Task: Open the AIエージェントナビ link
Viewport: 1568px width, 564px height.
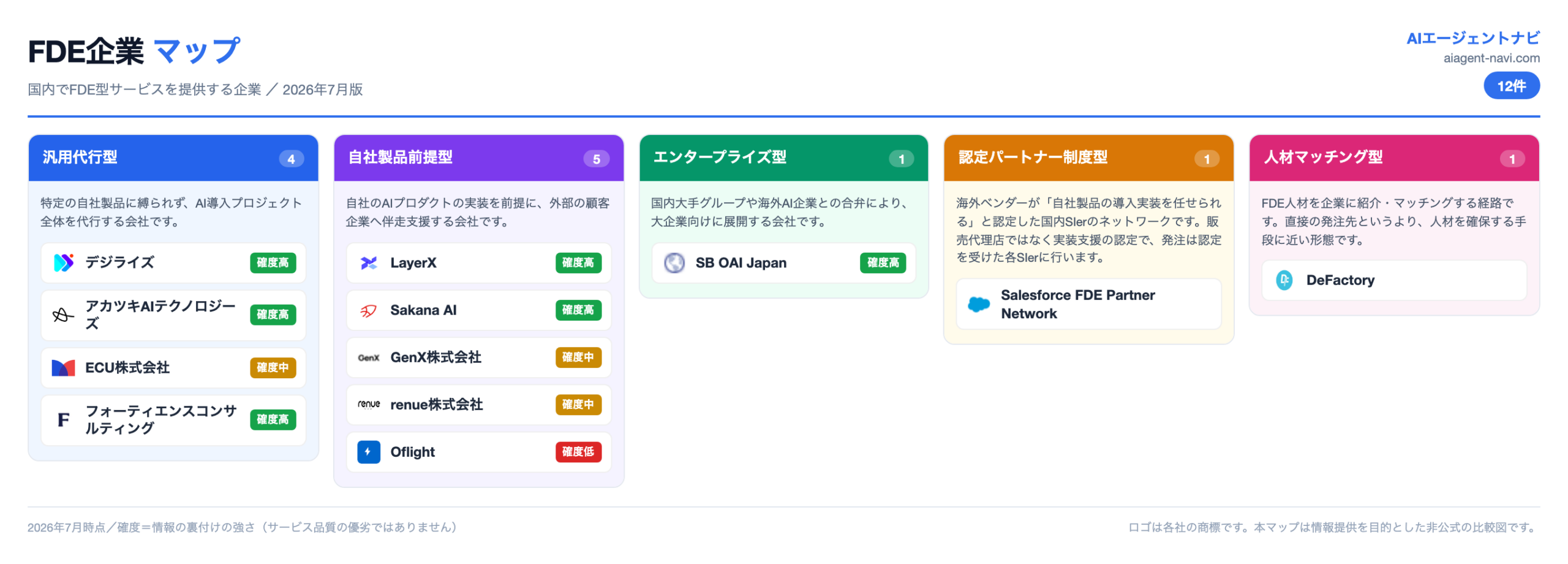Action: (1472, 38)
